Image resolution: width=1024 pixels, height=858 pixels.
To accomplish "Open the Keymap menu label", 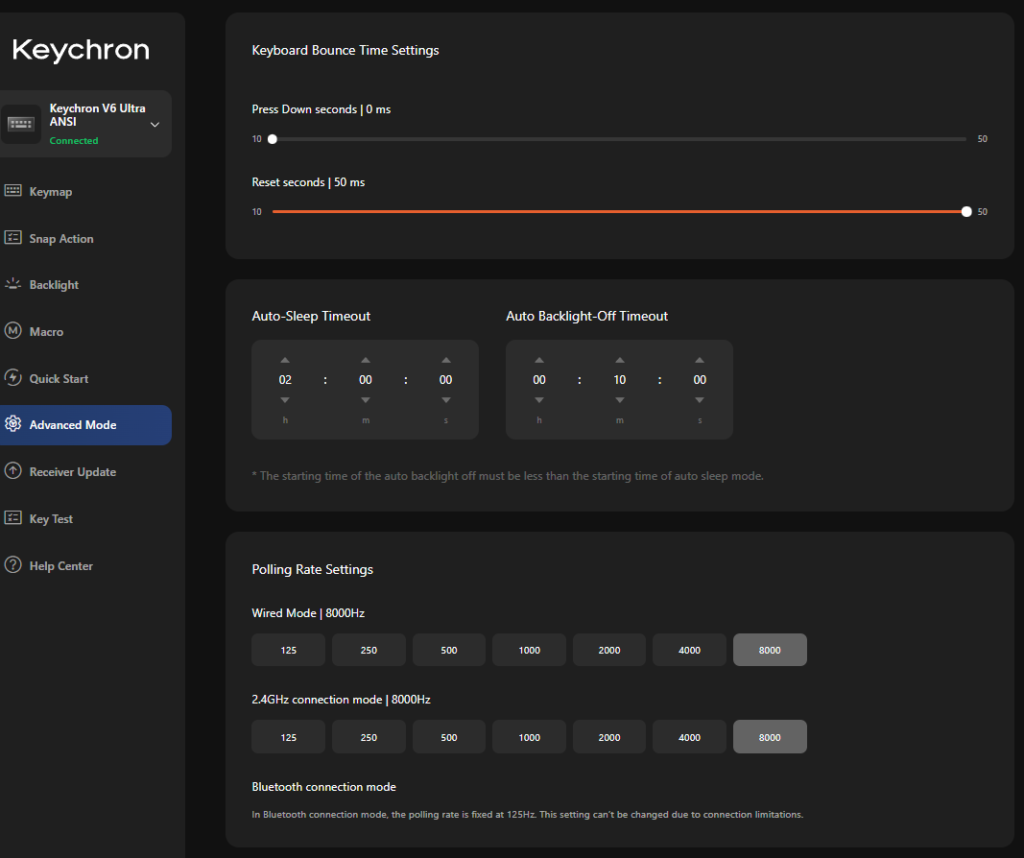I will tap(50, 192).
